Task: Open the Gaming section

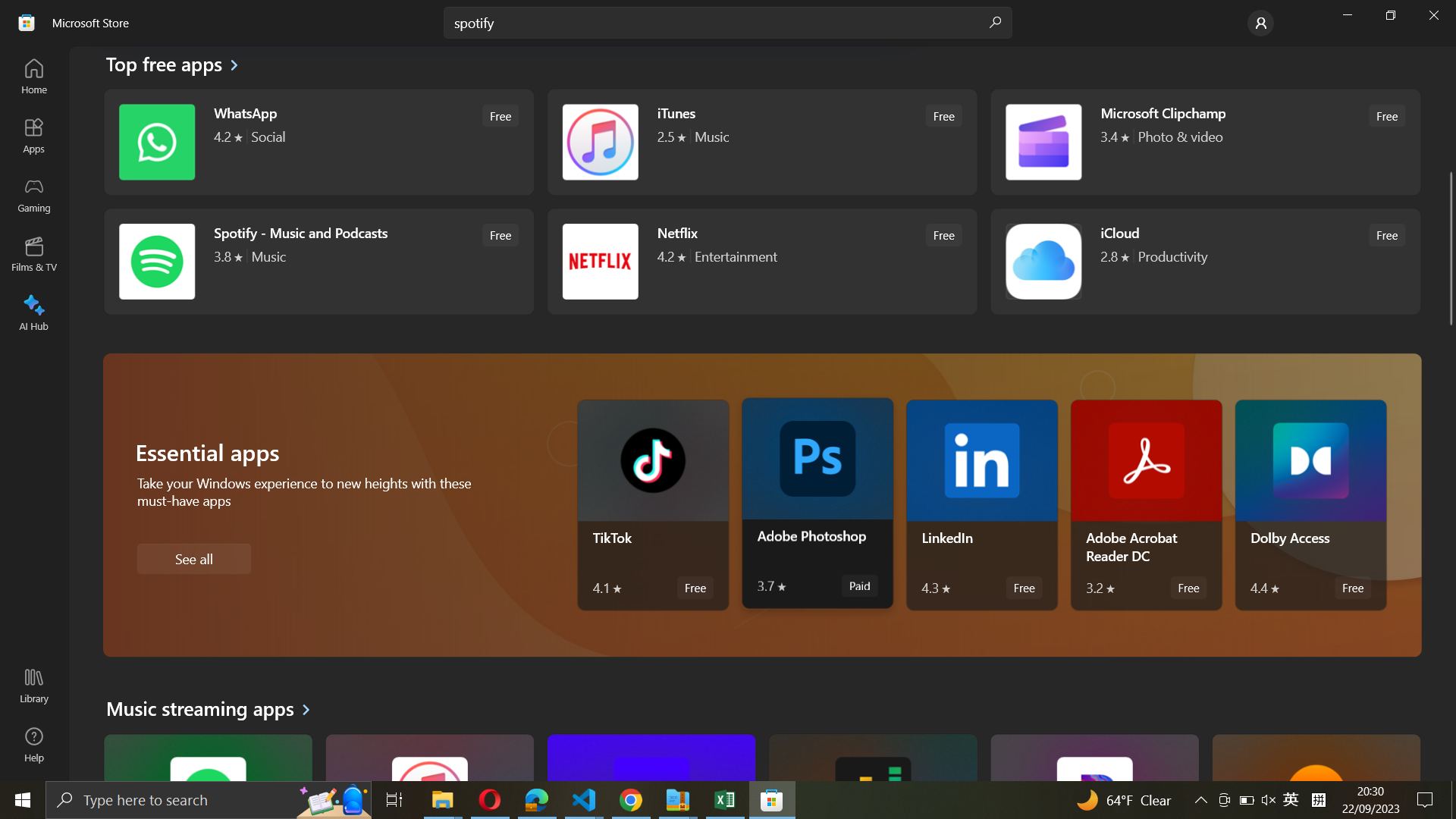Action: (33, 195)
